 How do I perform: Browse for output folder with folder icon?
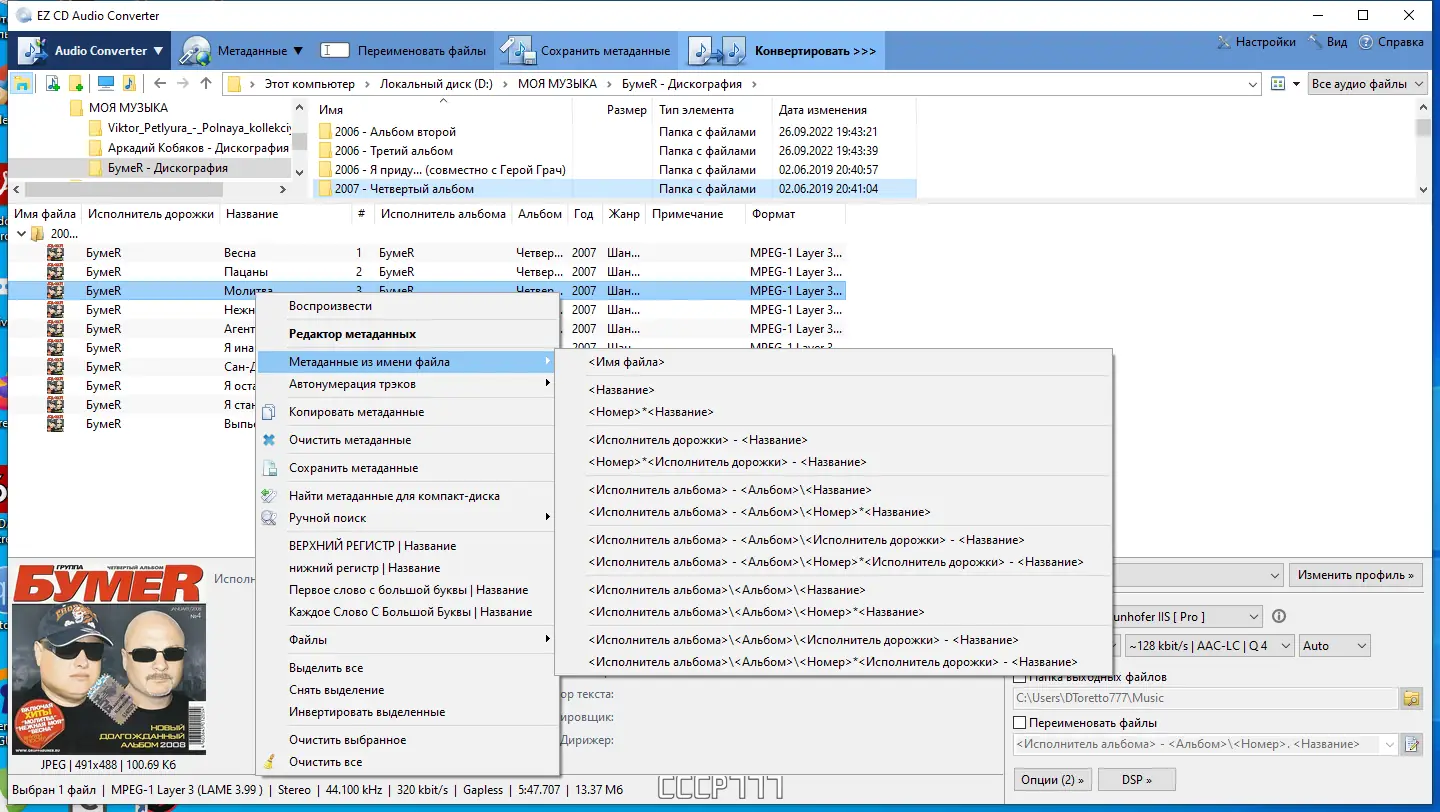click(x=1412, y=698)
